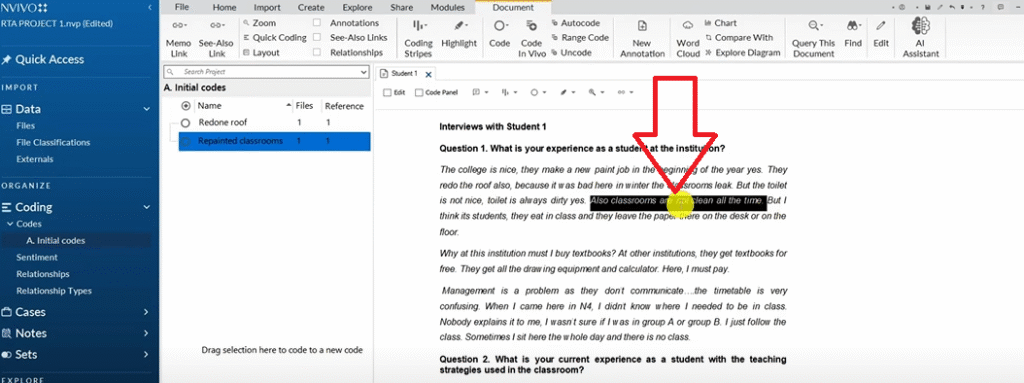Click the save icon in title bar
Viewport: 1024px width, 383px height.
(x=927, y=7)
